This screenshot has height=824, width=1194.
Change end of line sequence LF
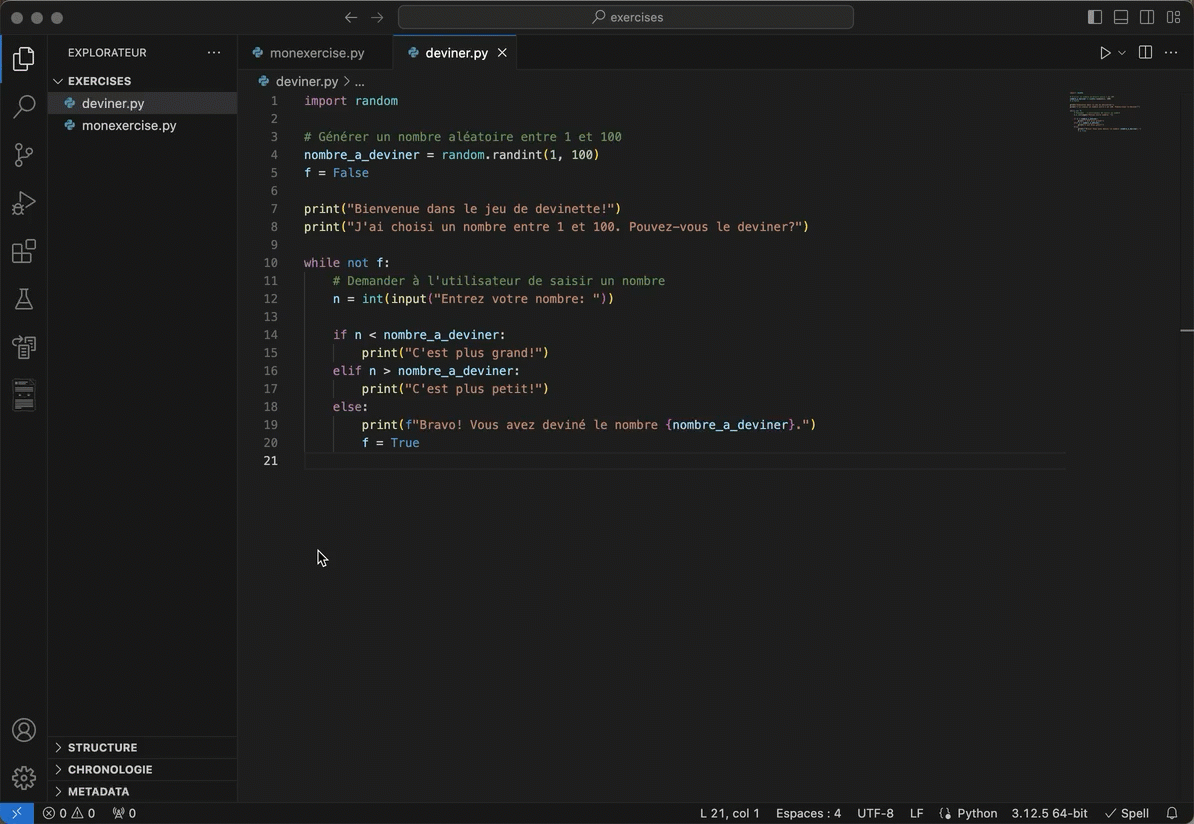917,813
